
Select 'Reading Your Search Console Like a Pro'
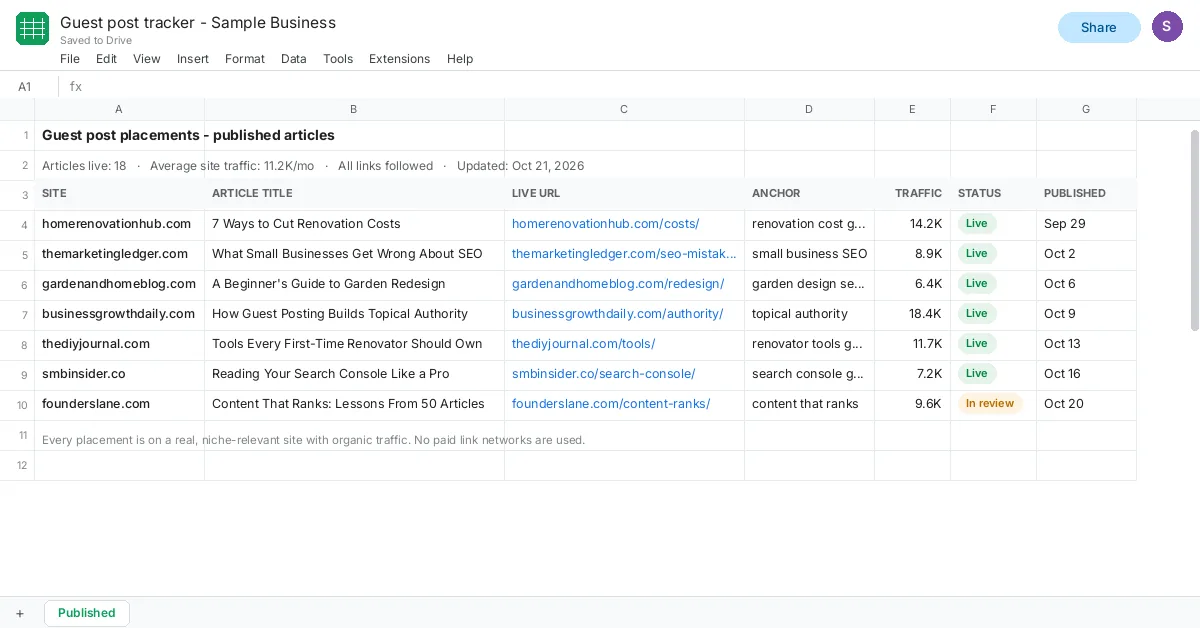coord(354,375)
